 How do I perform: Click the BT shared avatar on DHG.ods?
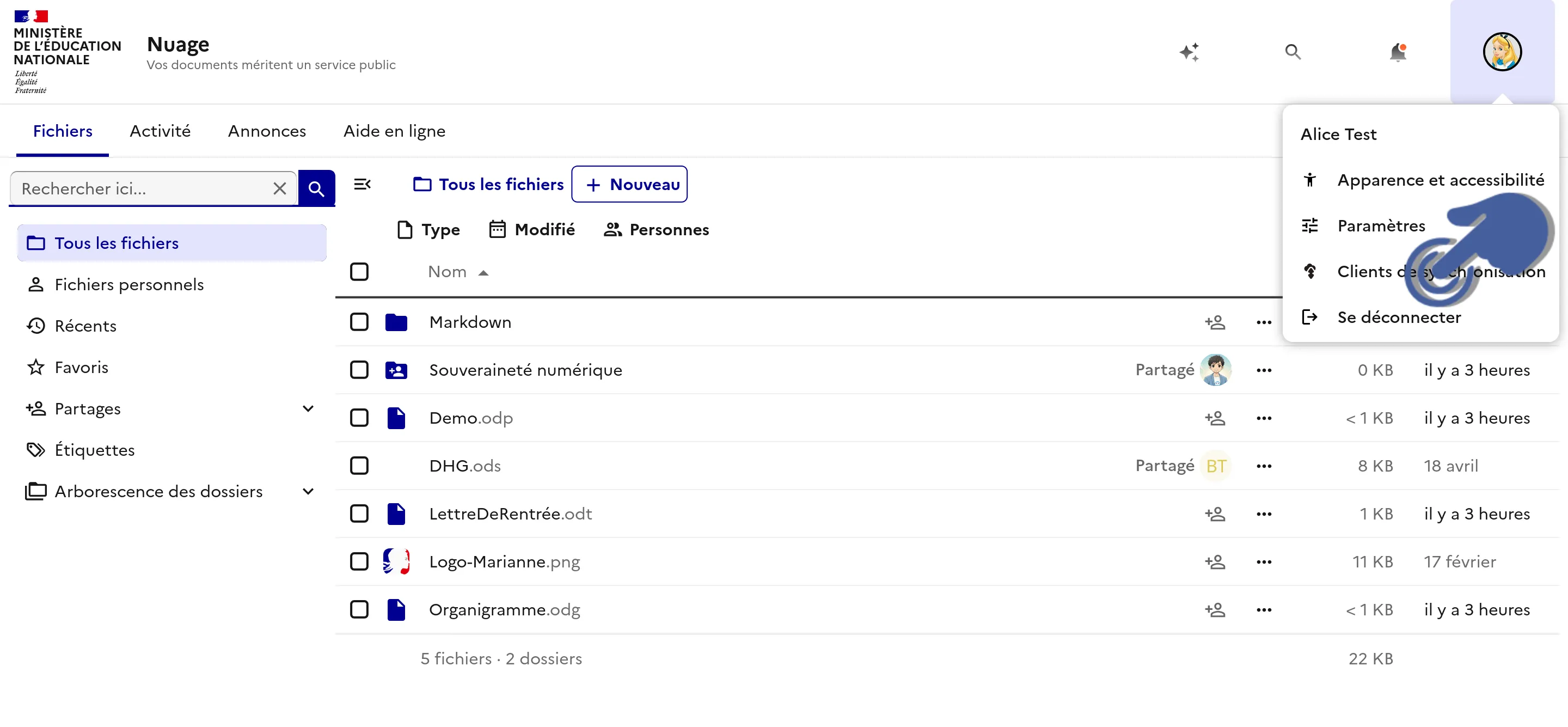(1216, 466)
